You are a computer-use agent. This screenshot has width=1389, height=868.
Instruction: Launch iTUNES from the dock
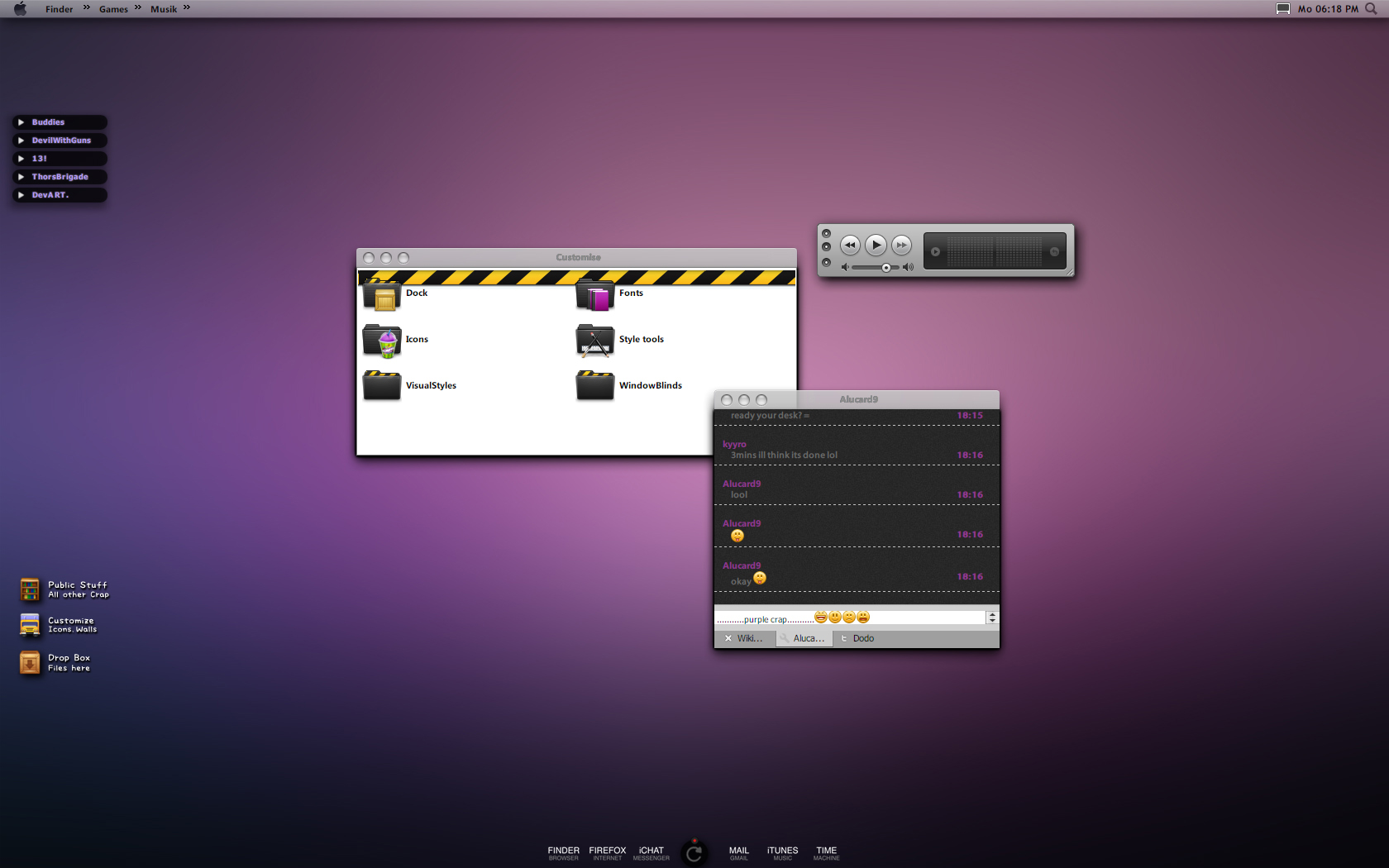click(x=783, y=853)
